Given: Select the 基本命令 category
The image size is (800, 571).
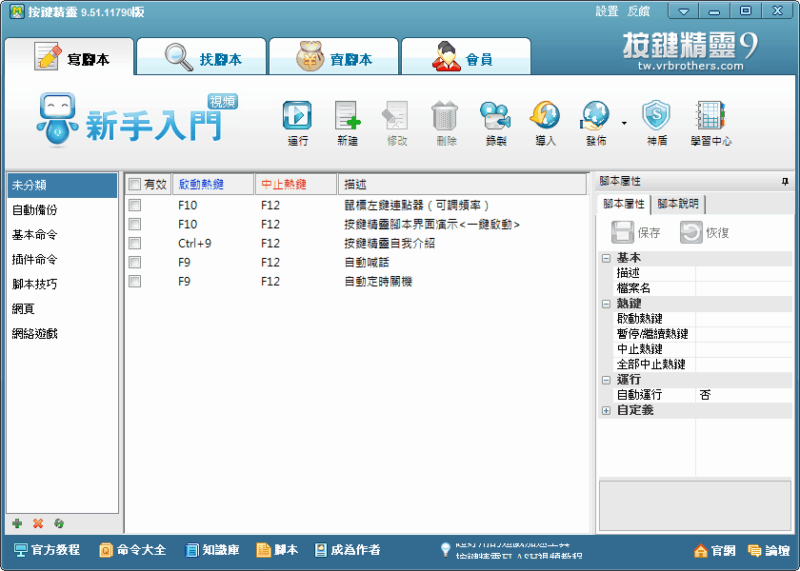Looking at the screenshot, I should click(x=62, y=235).
